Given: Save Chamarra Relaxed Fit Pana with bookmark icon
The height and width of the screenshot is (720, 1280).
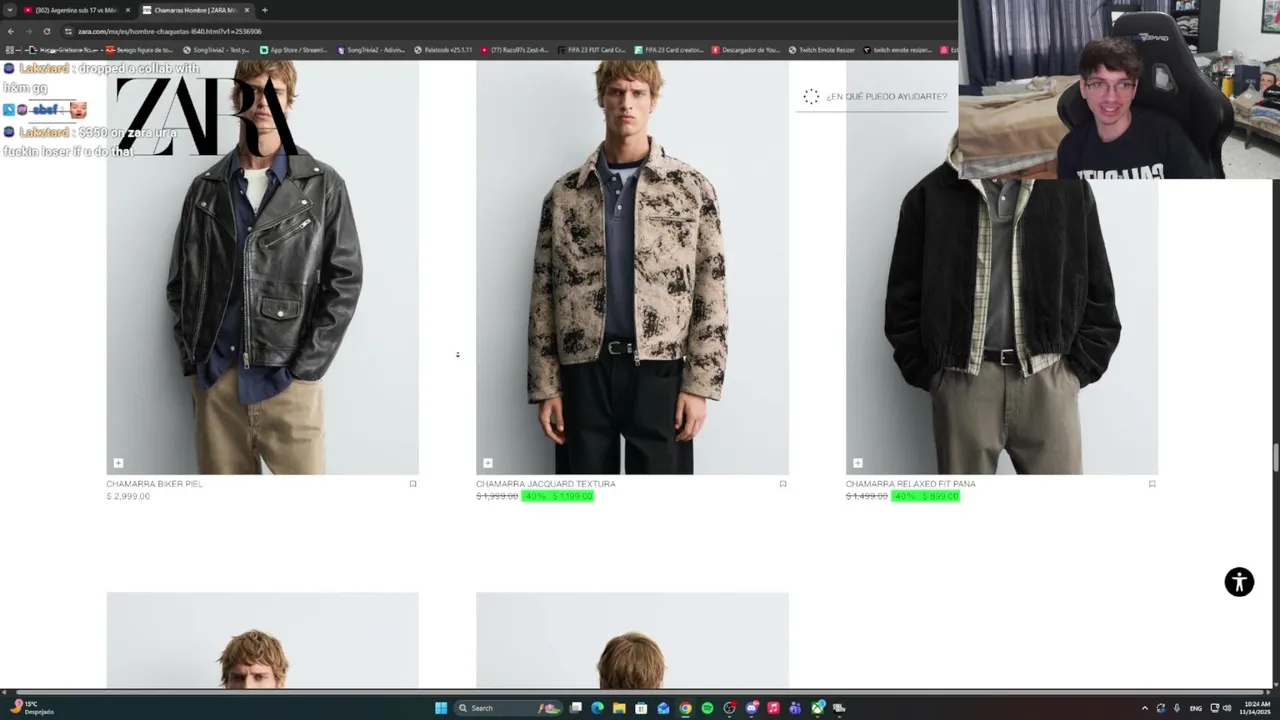Looking at the screenshot, I should click(1152, 484).
